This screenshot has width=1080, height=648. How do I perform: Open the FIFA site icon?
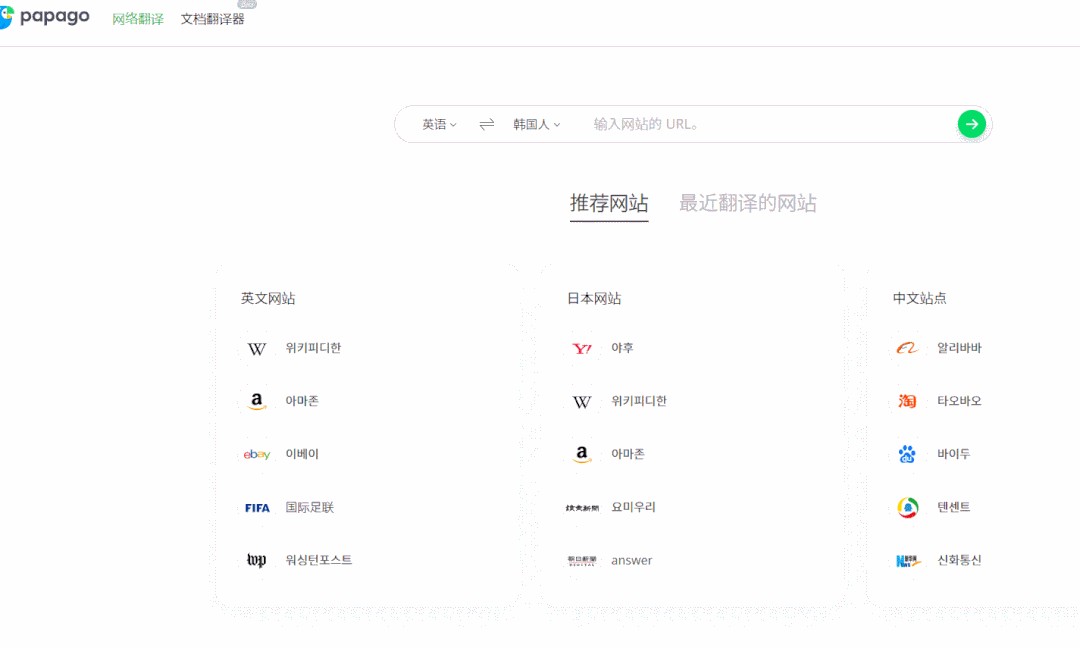(x=257, y=507)
